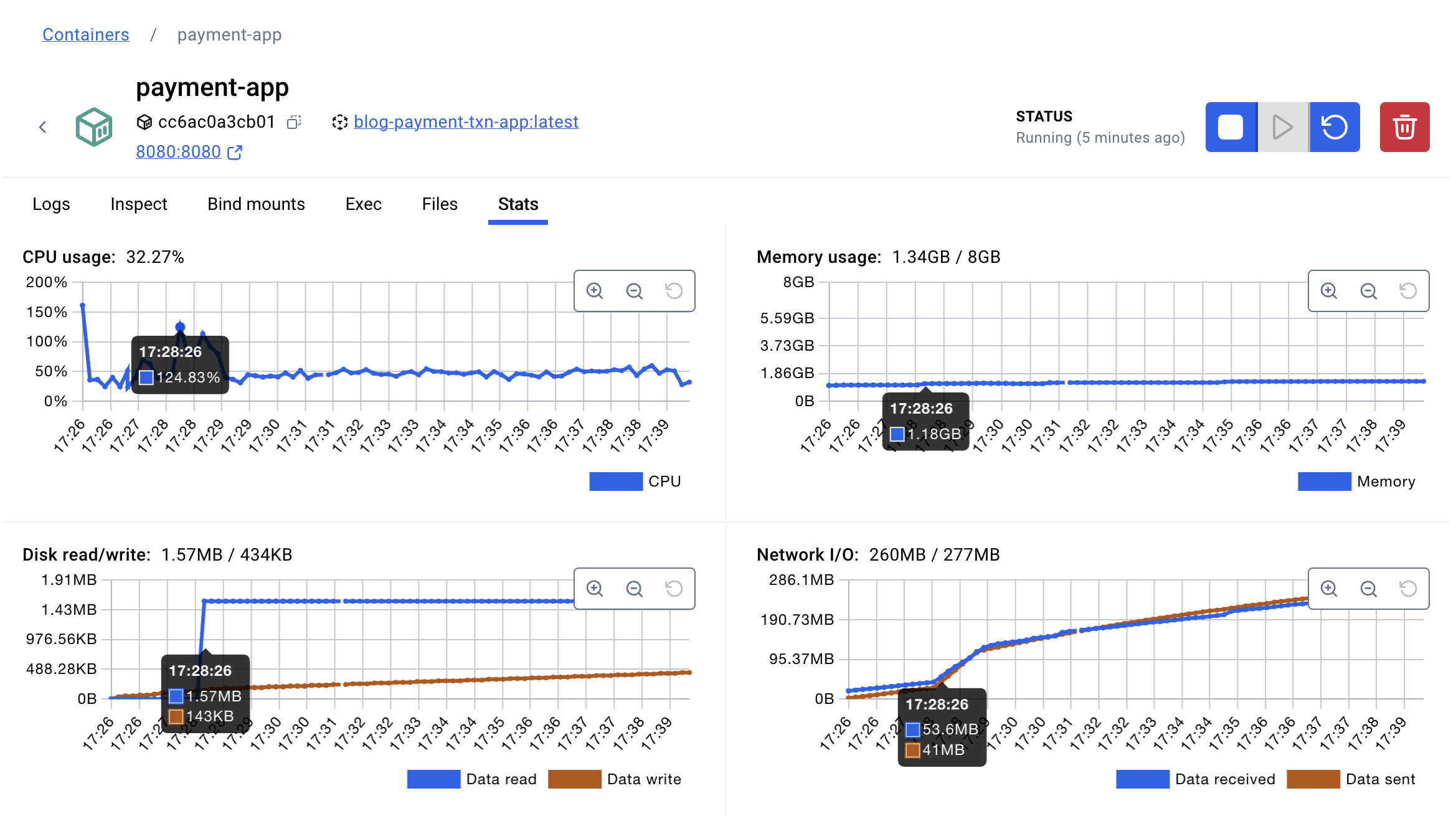The width and height of the screenshot is (1456, 816).
Task: Delete the container with trash button
Action: 1404,127
